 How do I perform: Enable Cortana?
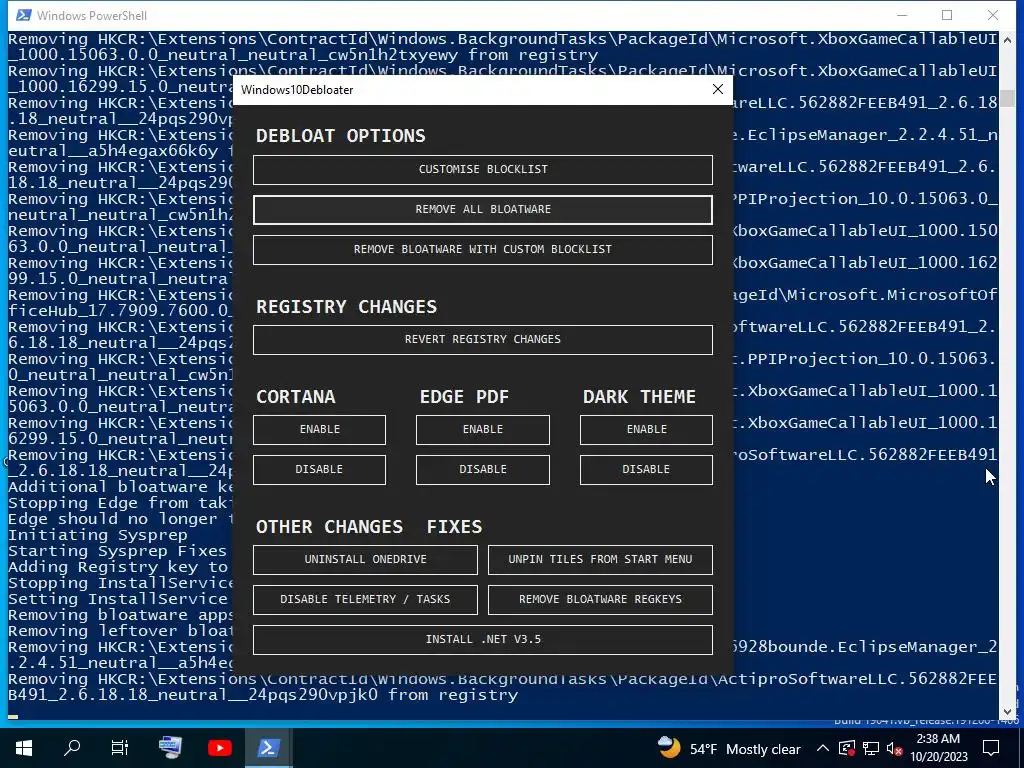tap(319, 430)
